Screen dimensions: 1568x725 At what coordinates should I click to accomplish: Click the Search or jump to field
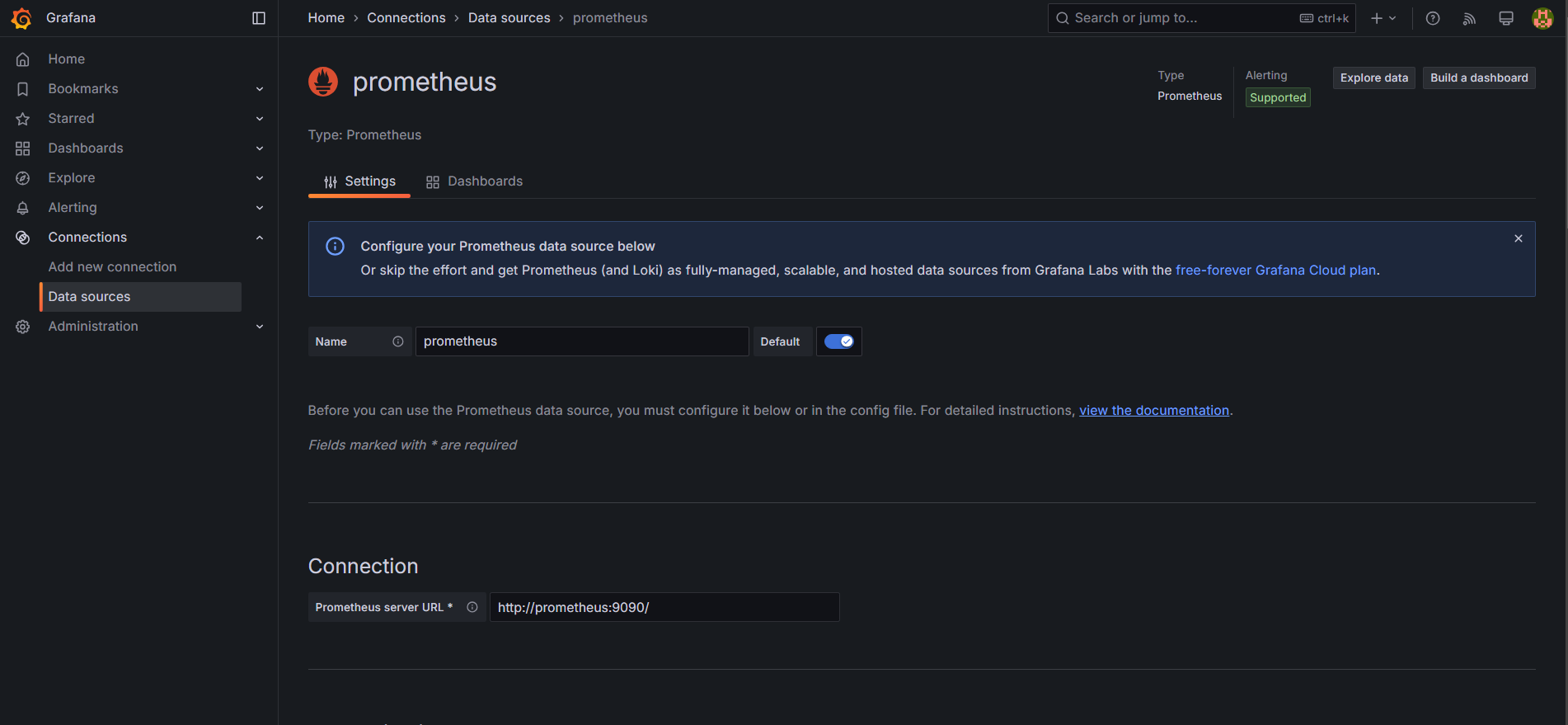click(x=1201, y=18)
